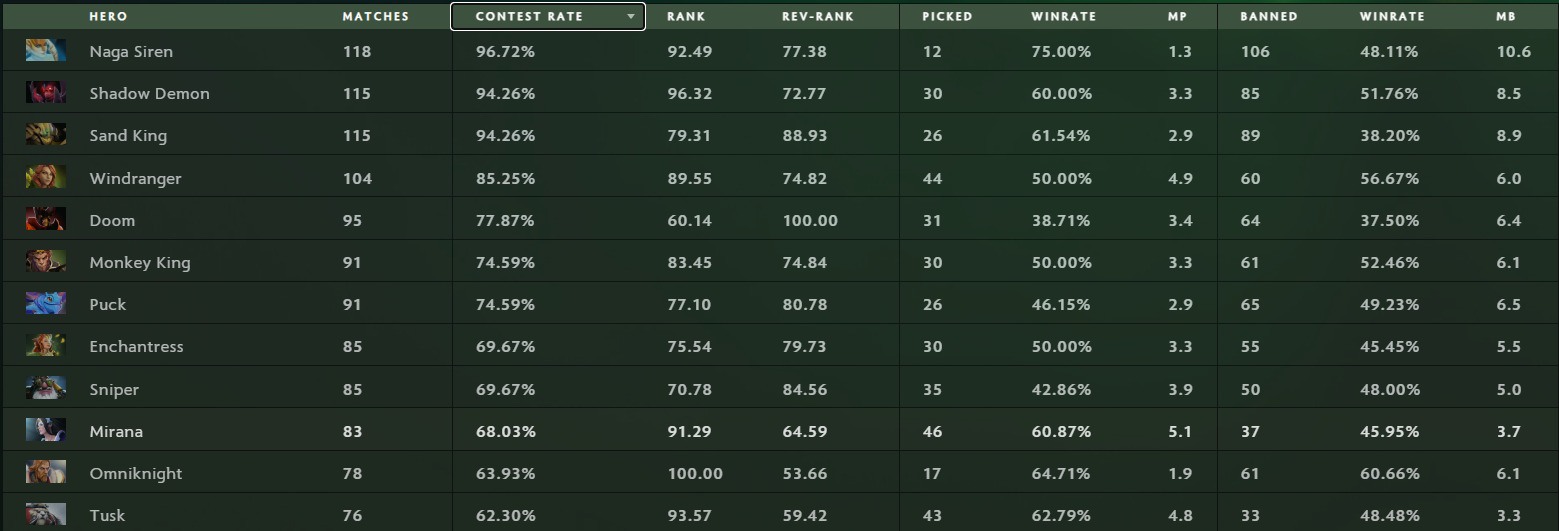Click the Puck hero portrait icon
The width and height of the screenshot is (1559, 531).
[x=46, y=304]
